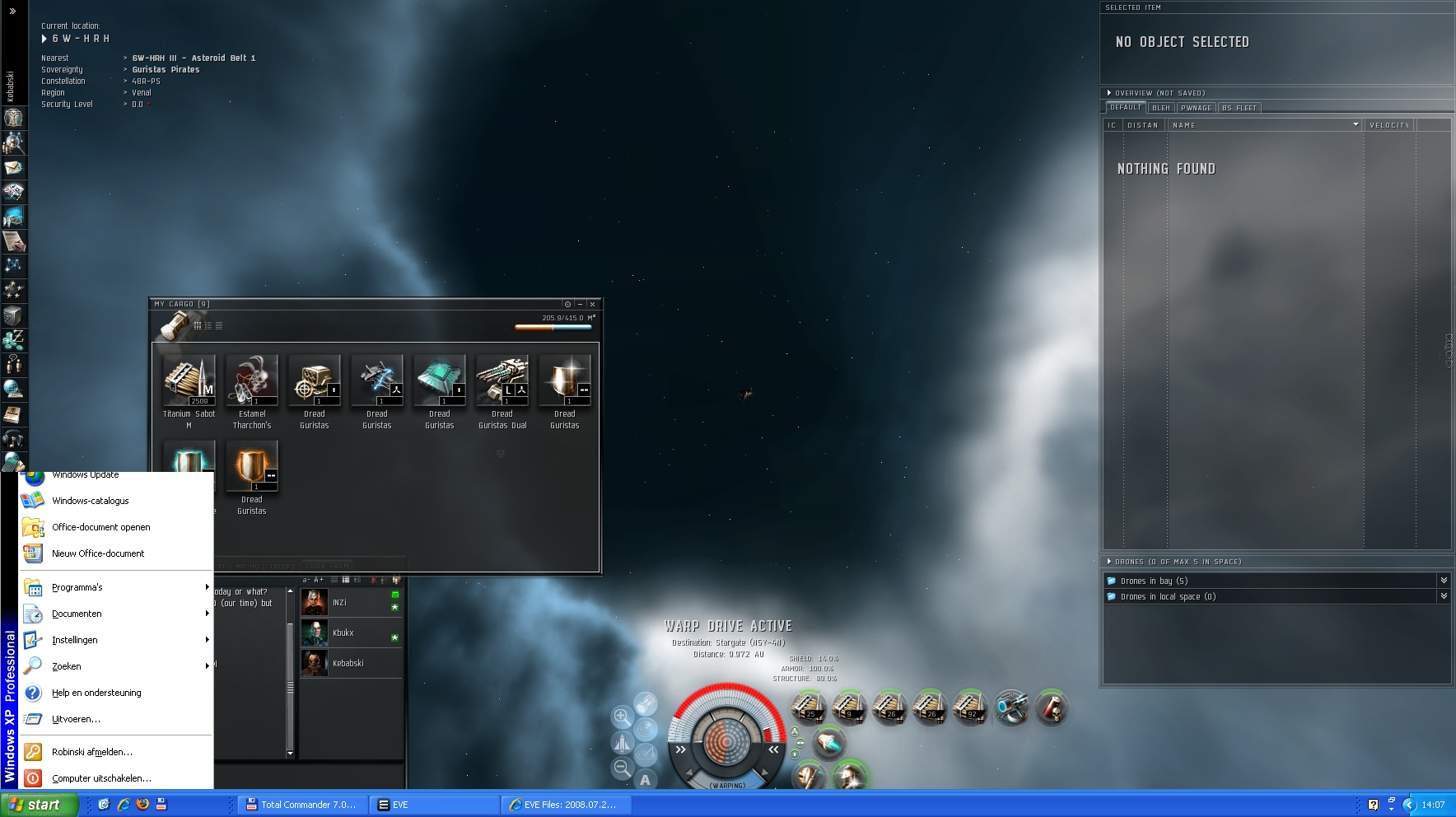Click the right double-arrow on ship HUD
This screenshot has height=817, width=1456.
(773, 749)
